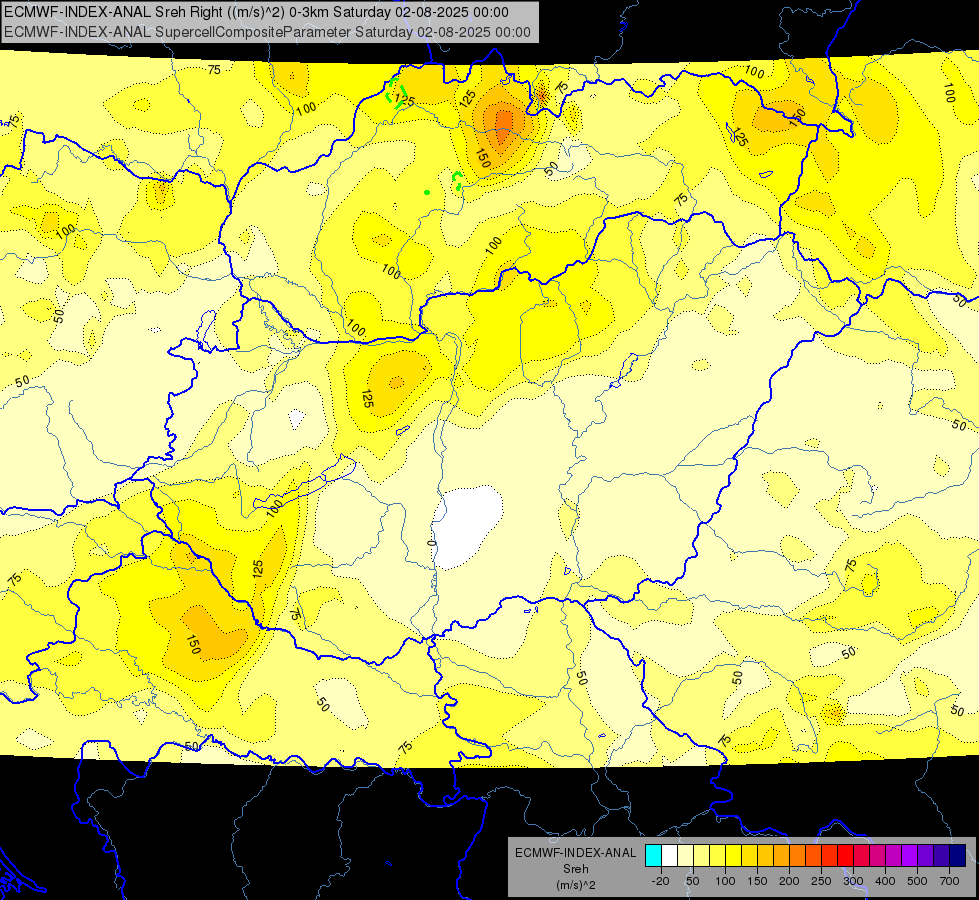Click the legend's Sreh parameter name
The height and width of the screenshot is (900, 979).
[576, 869]
